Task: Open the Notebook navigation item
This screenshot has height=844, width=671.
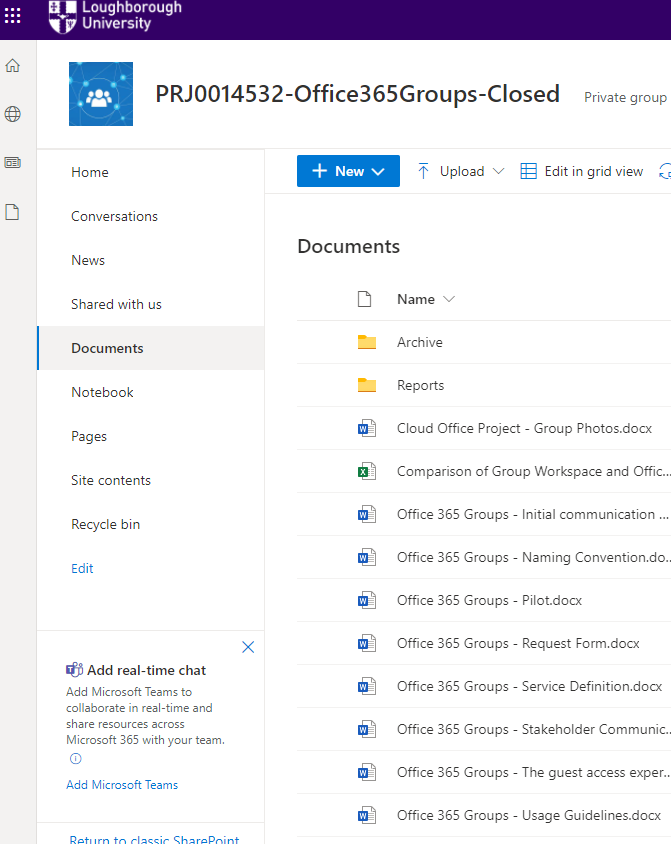Action: (101, 392)
